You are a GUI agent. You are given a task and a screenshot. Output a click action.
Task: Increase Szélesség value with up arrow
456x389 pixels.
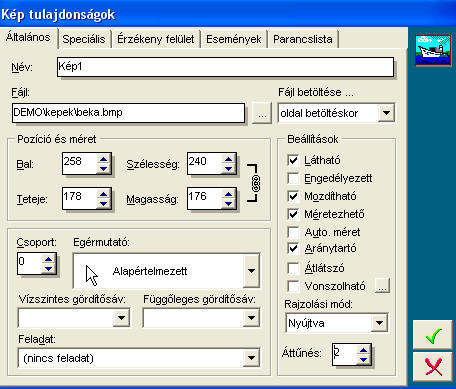pyautogui.click(x=228, y=159)
